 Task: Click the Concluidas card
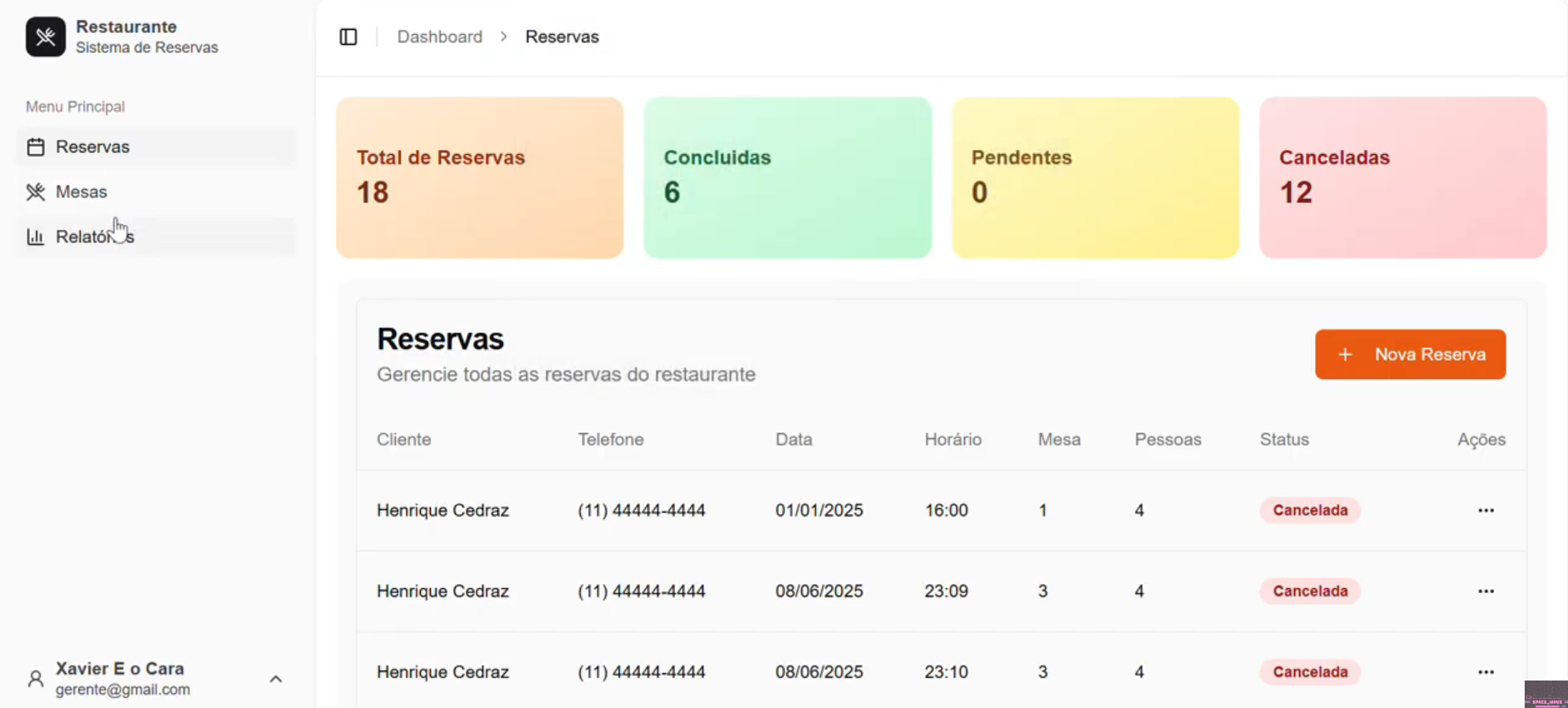[787, 177]
